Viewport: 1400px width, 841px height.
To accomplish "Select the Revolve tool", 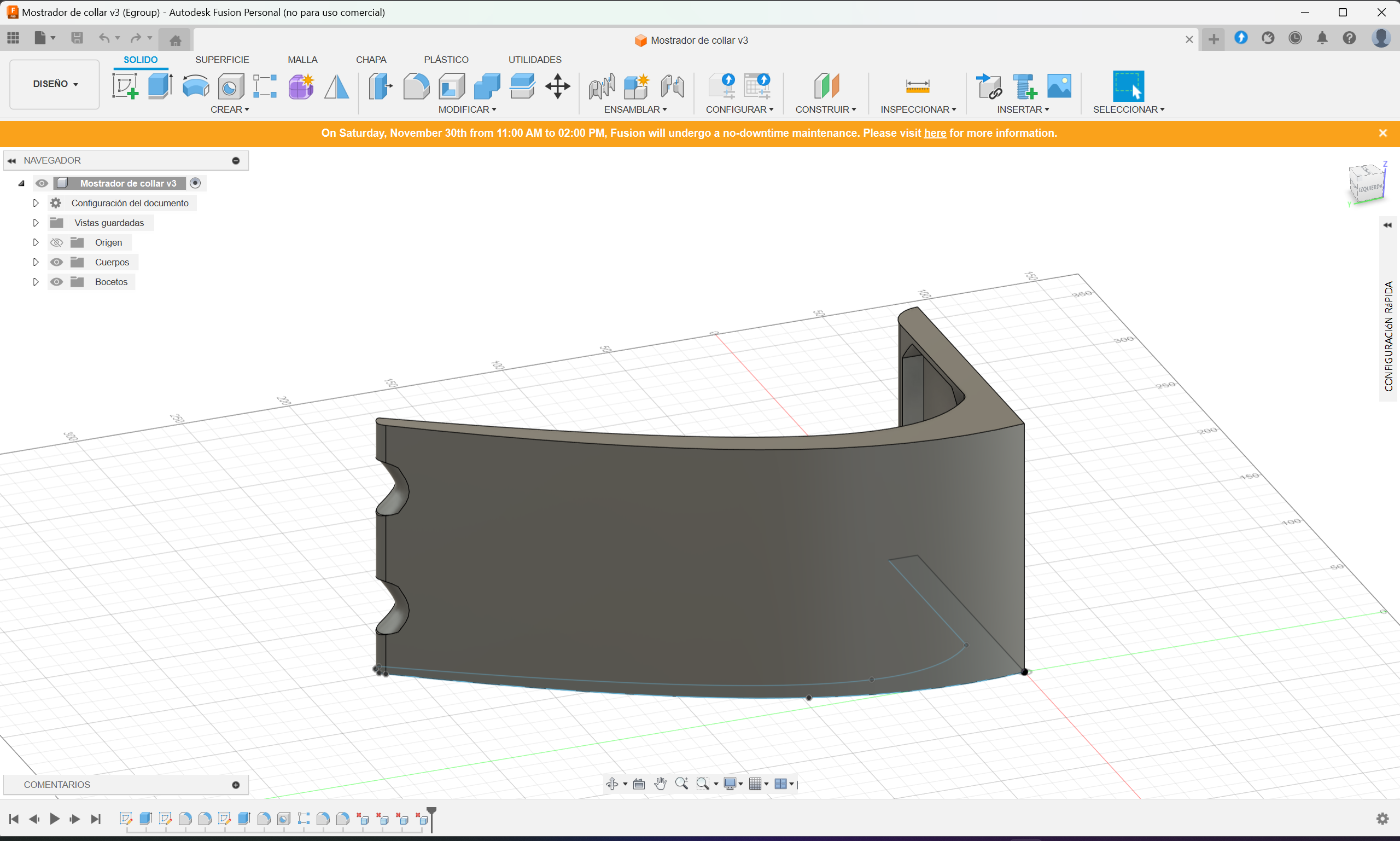I will click(195, 86).
